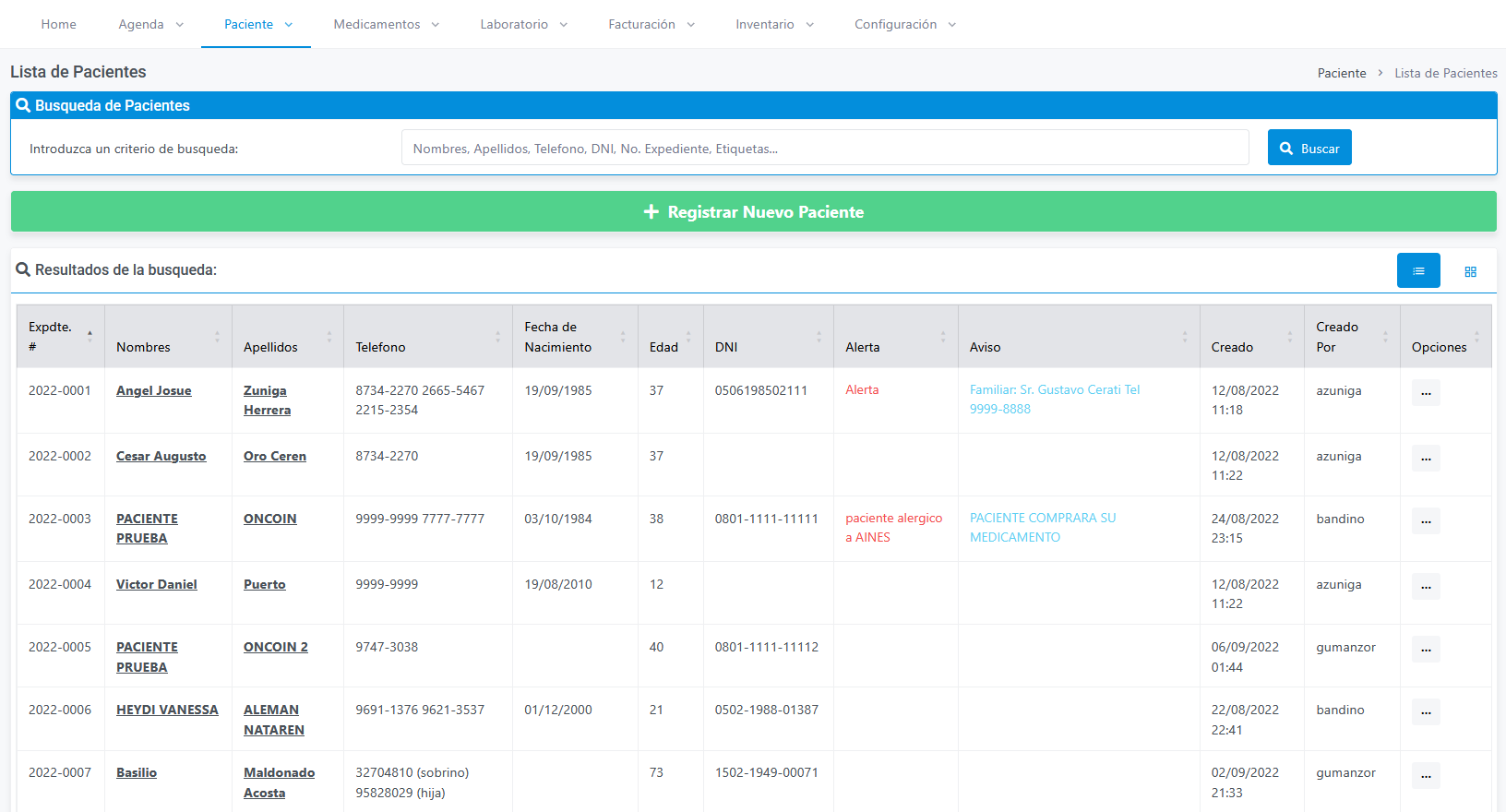Expand the Agenda dropdown menu
The height and width of the screenshot is (812, 1506).
[151, 24]
